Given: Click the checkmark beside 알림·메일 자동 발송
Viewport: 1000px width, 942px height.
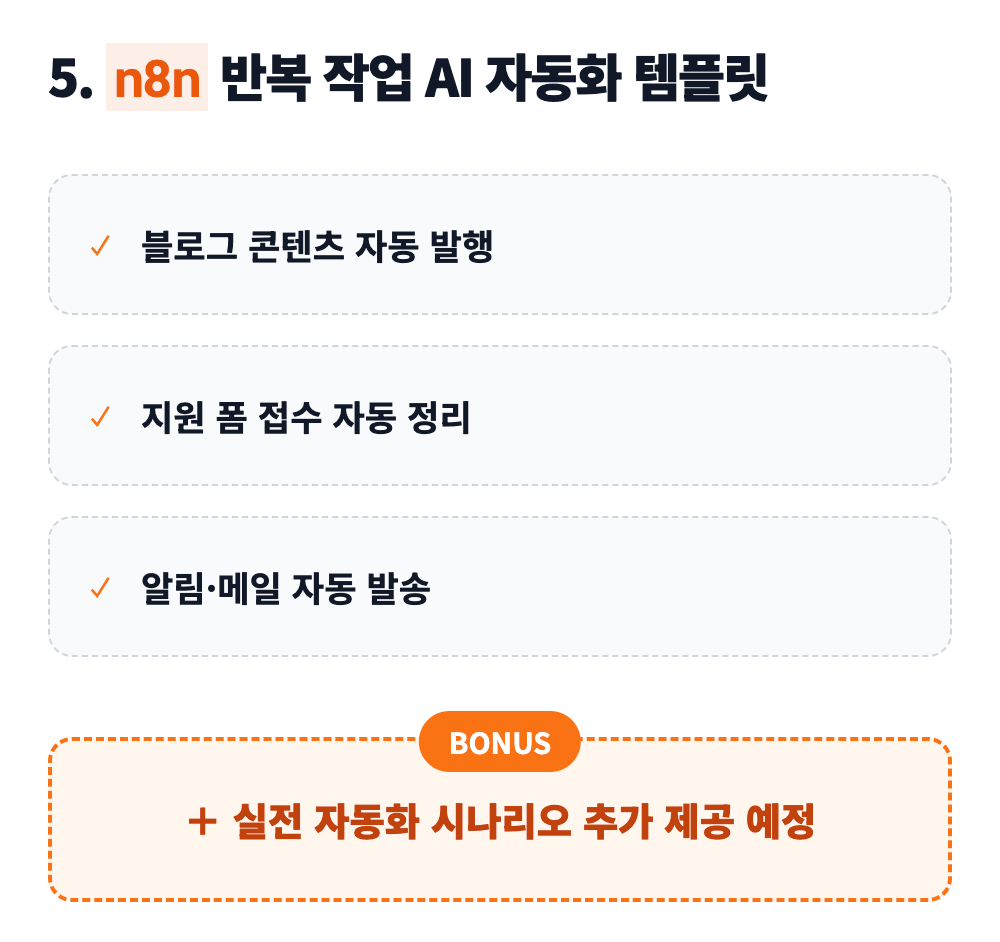Looking at the screenshot, I should (x=99, y=588).
